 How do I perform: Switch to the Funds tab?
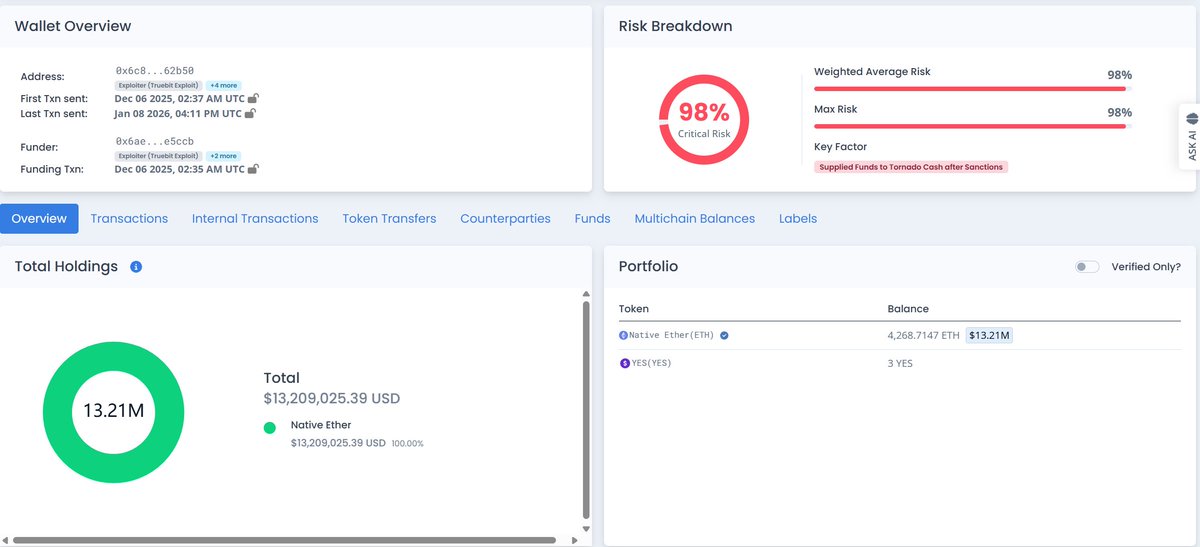(592, 218)
